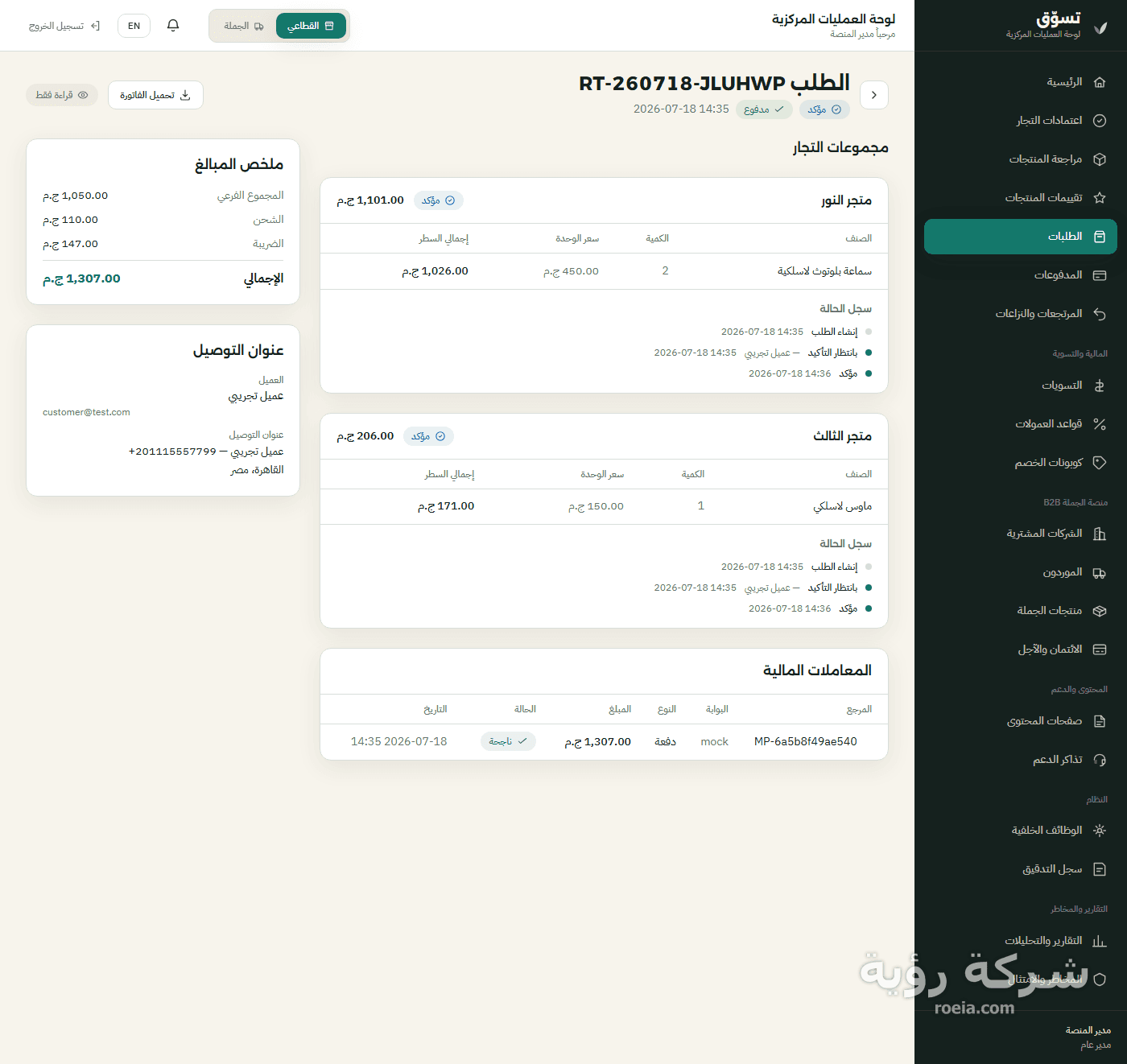This screenshot has height=1064, width=1127.
Task: Click the قواعد العمولات percent icon
Action: click(1100, 424)
